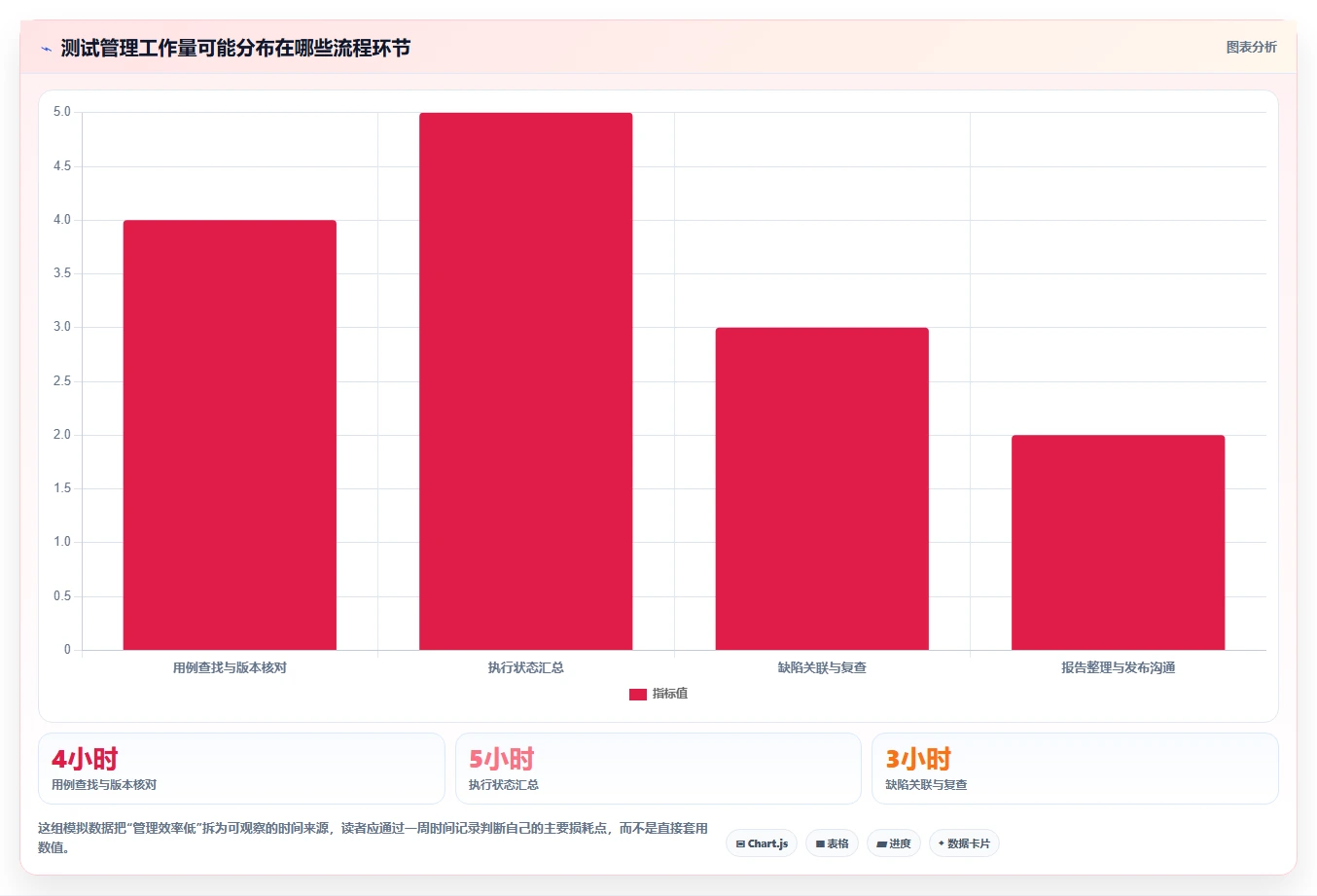Click the 缺陷关联与复查 axis label

pos(822,667)
